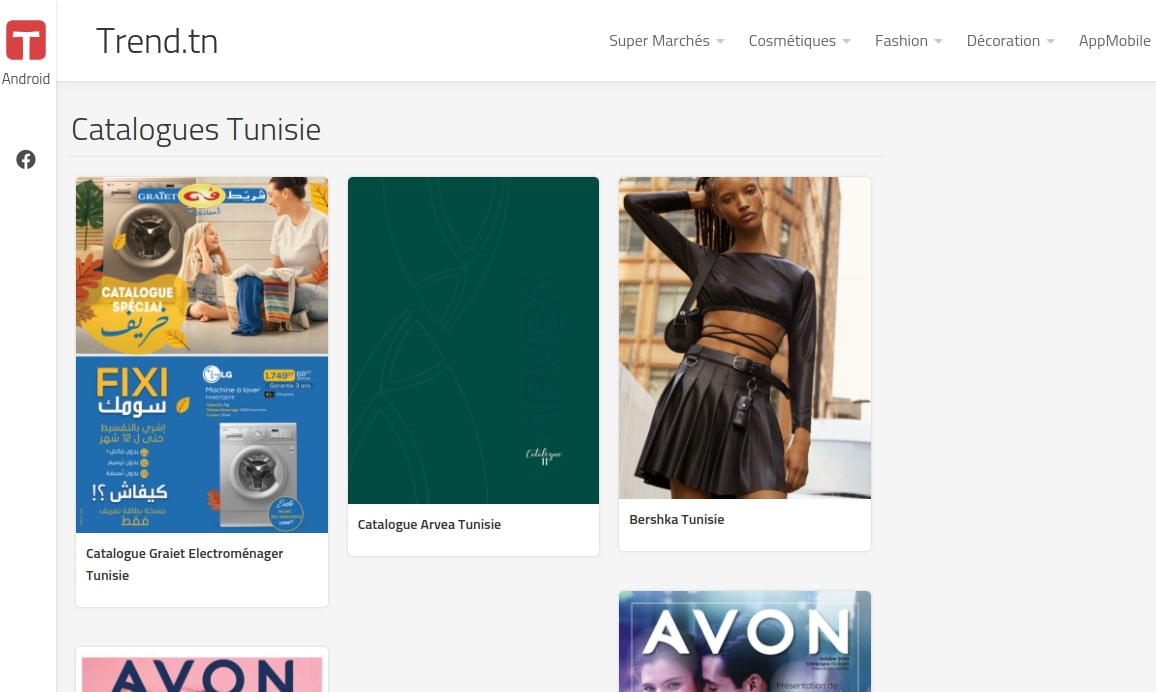The height and width of the screenshot is (692, 1156).
Task: Expand the Super Marchés dropdown arrow
Action: (720, 41)
